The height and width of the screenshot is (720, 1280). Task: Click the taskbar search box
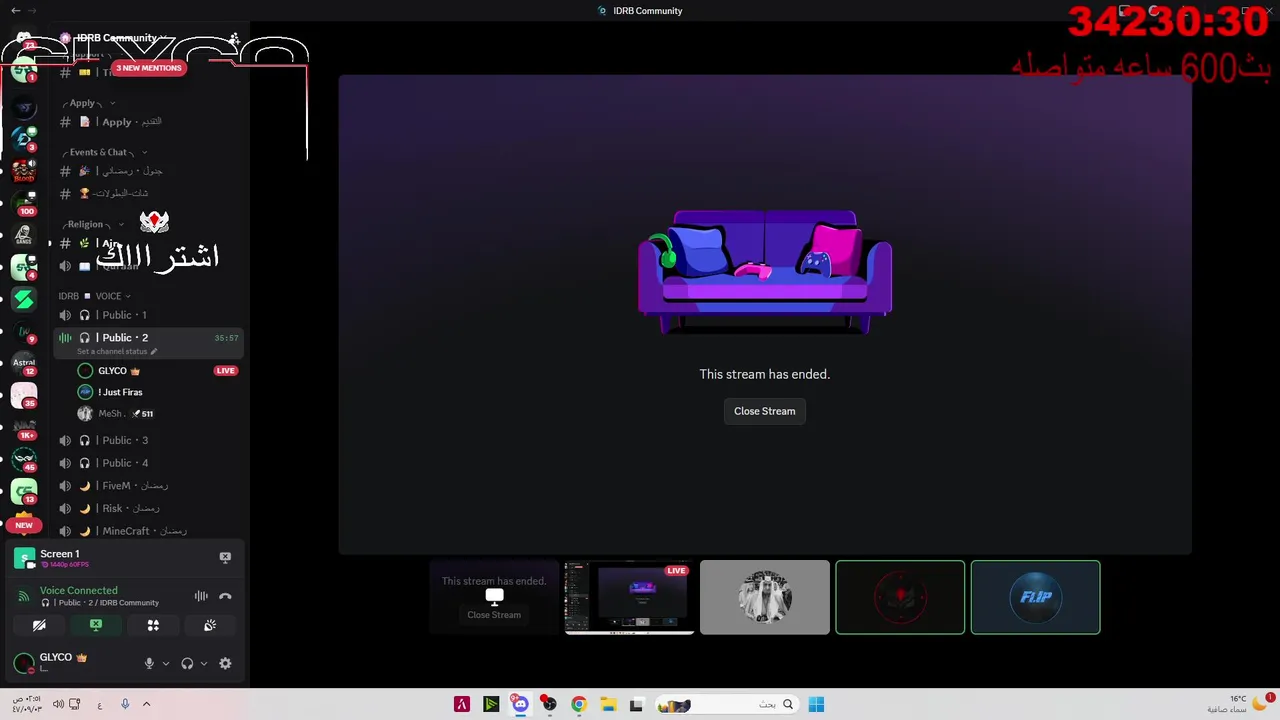[x=726, y=705]
